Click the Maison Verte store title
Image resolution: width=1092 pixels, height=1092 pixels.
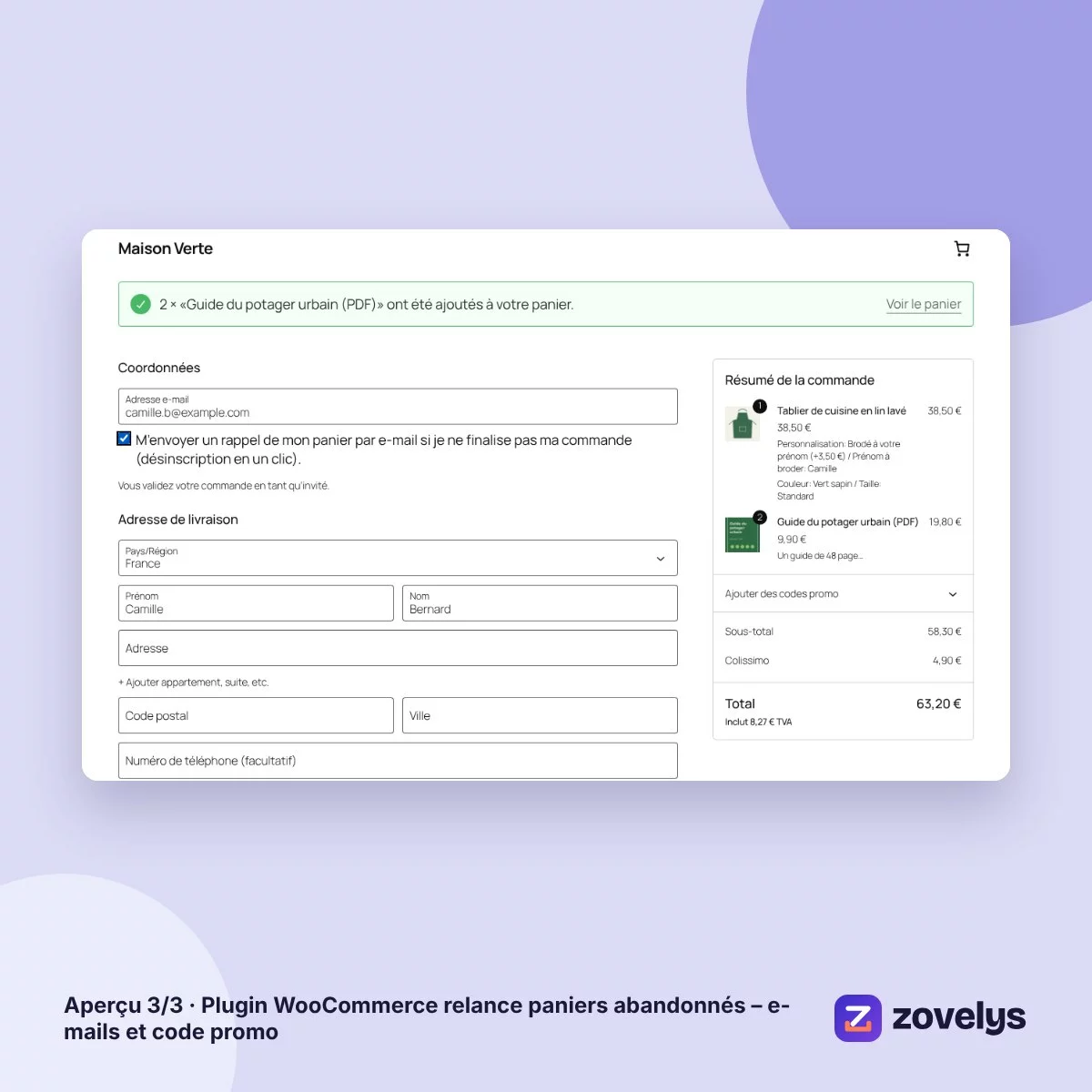[x=166, y=248]
